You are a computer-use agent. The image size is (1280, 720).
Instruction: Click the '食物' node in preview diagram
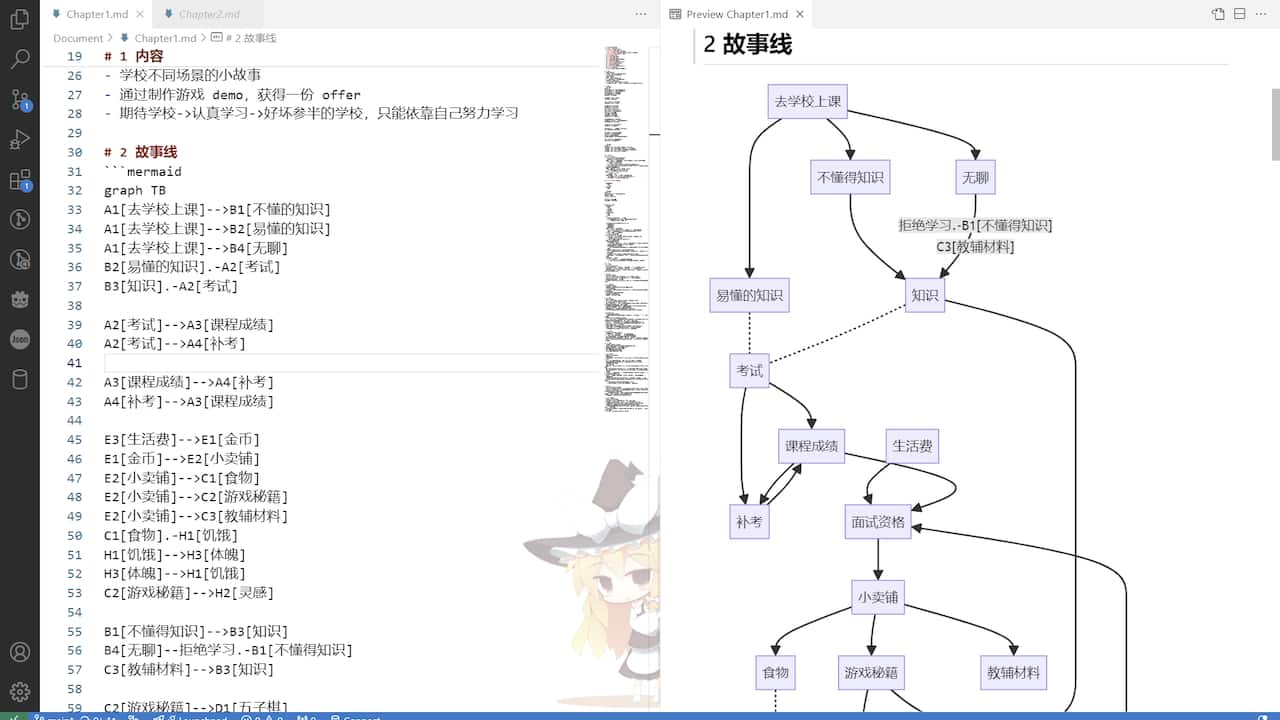coord(776,673)
